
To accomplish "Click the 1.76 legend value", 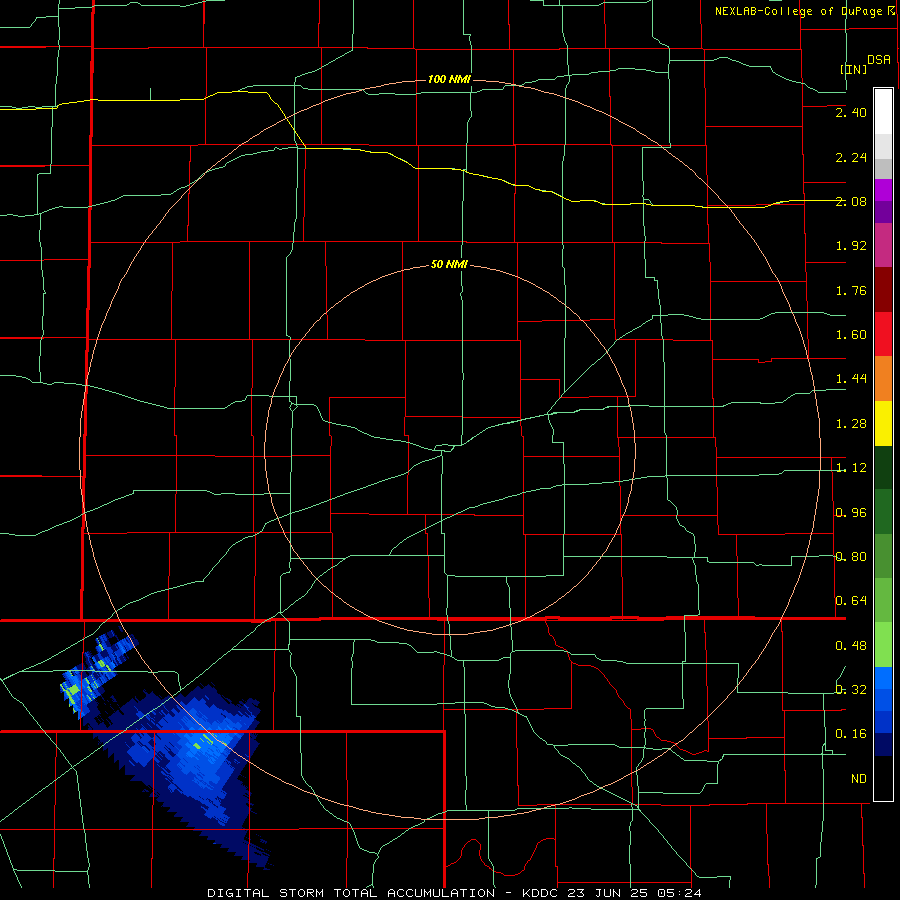I will coord(851,290).
